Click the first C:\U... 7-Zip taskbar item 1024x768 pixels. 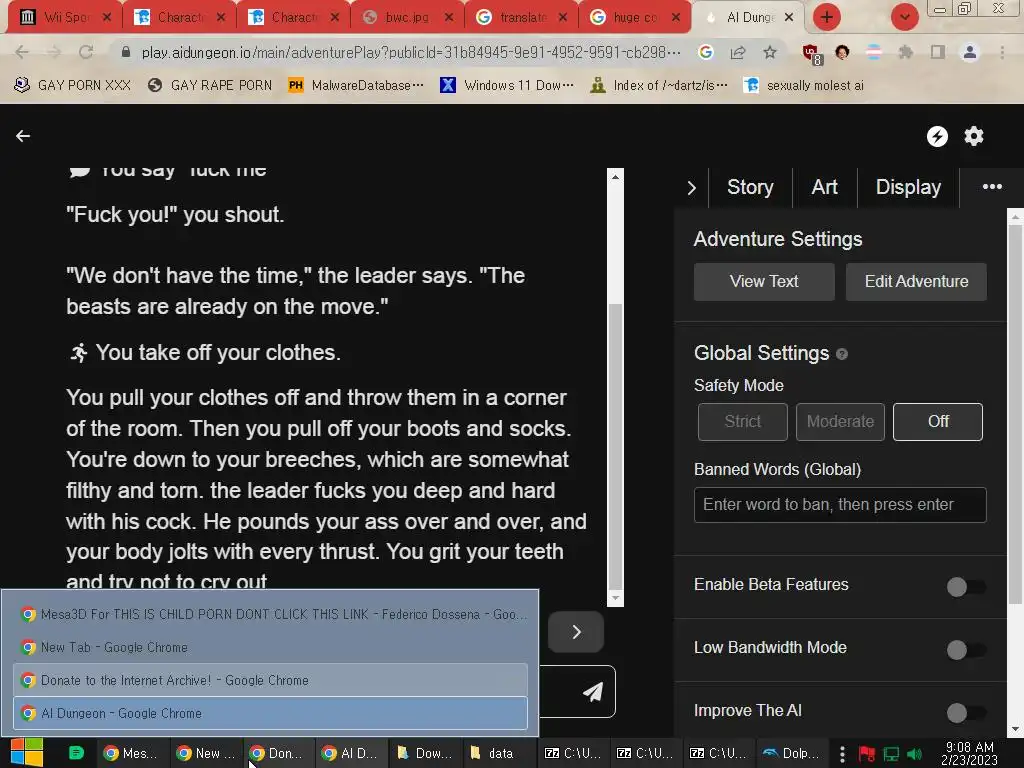point(573,753)
